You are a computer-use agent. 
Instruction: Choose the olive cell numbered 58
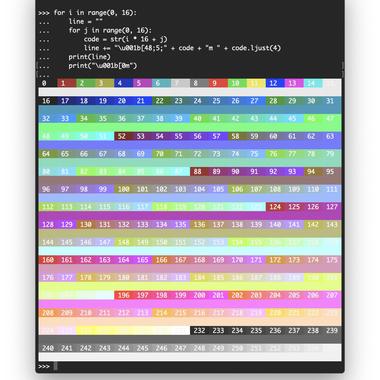237,136
